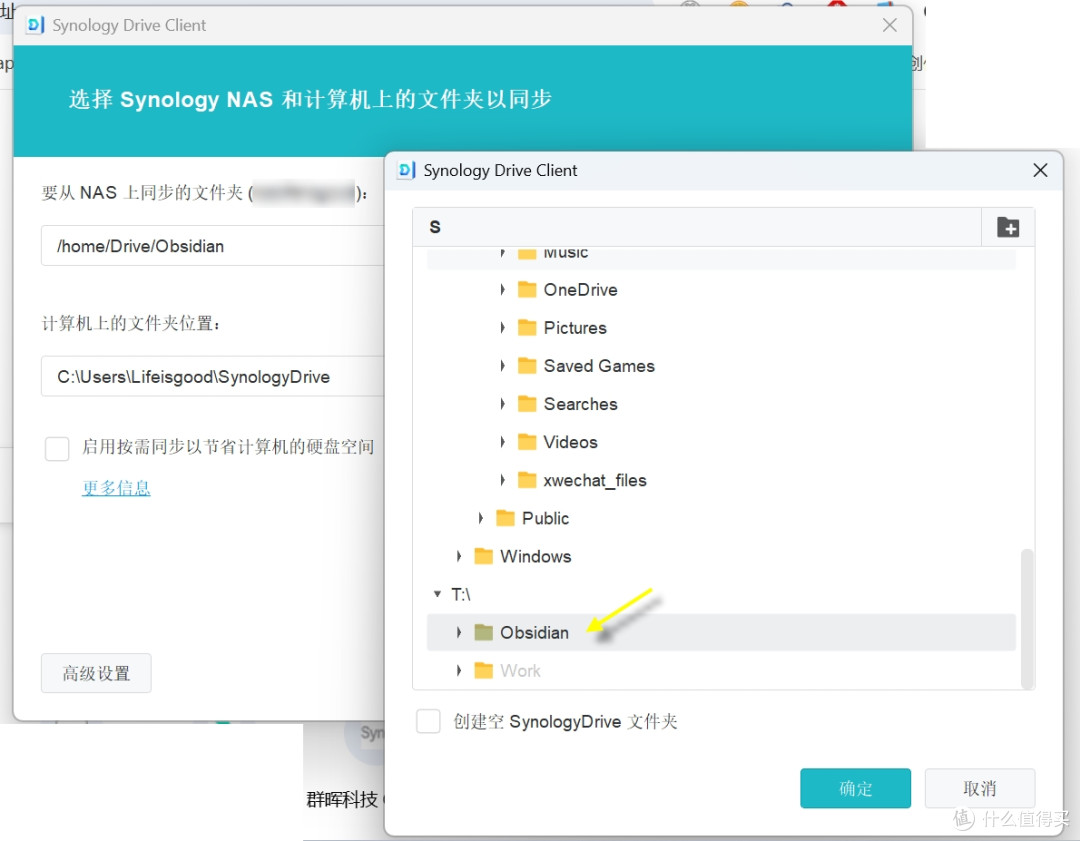Expand the xwechat_files folder node
Screen dimensions: 1080x841
pyautogui.click(x=502, y=480)
